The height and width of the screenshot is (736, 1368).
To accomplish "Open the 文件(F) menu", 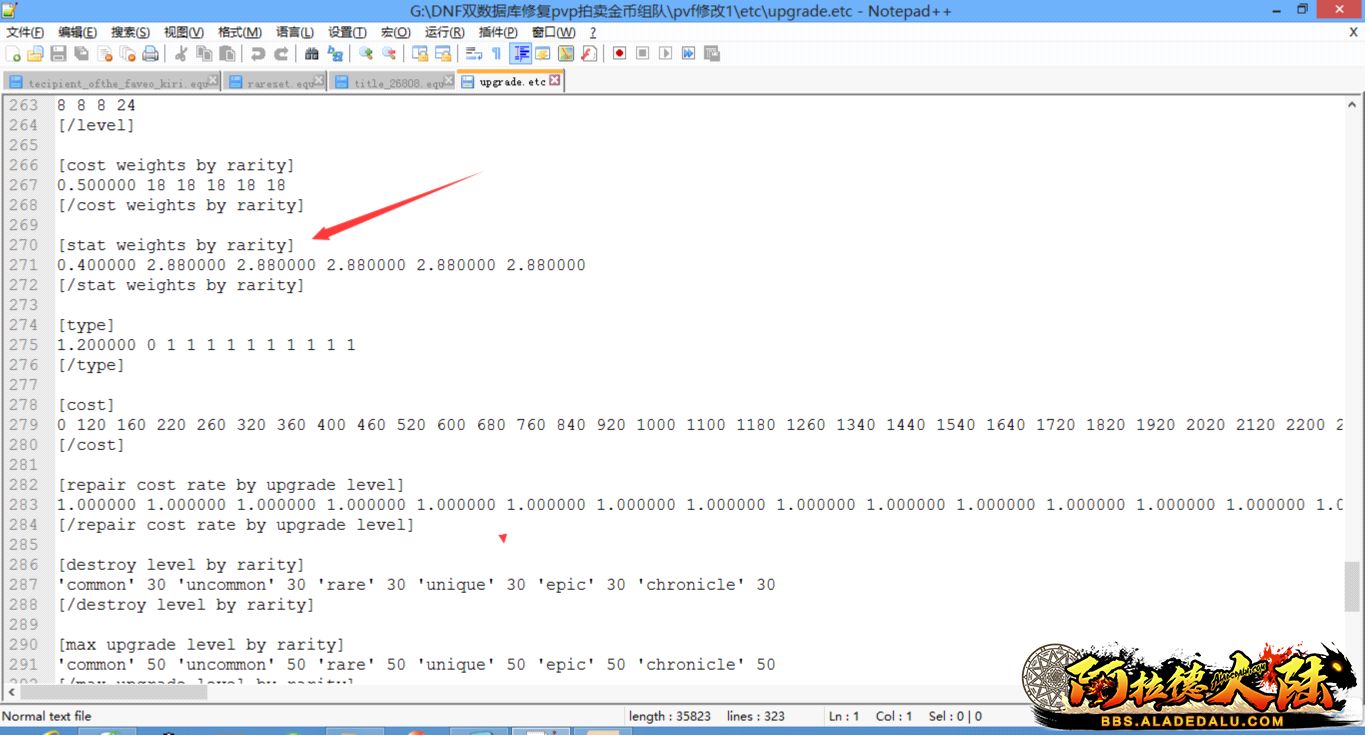I will 25,32.
